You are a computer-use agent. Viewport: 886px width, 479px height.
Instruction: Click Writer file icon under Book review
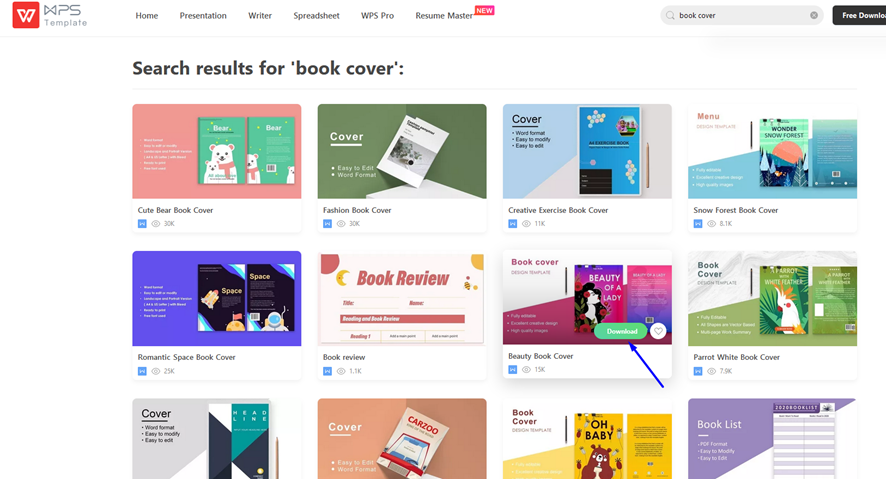pyautogui.click(x=327, y=371)
